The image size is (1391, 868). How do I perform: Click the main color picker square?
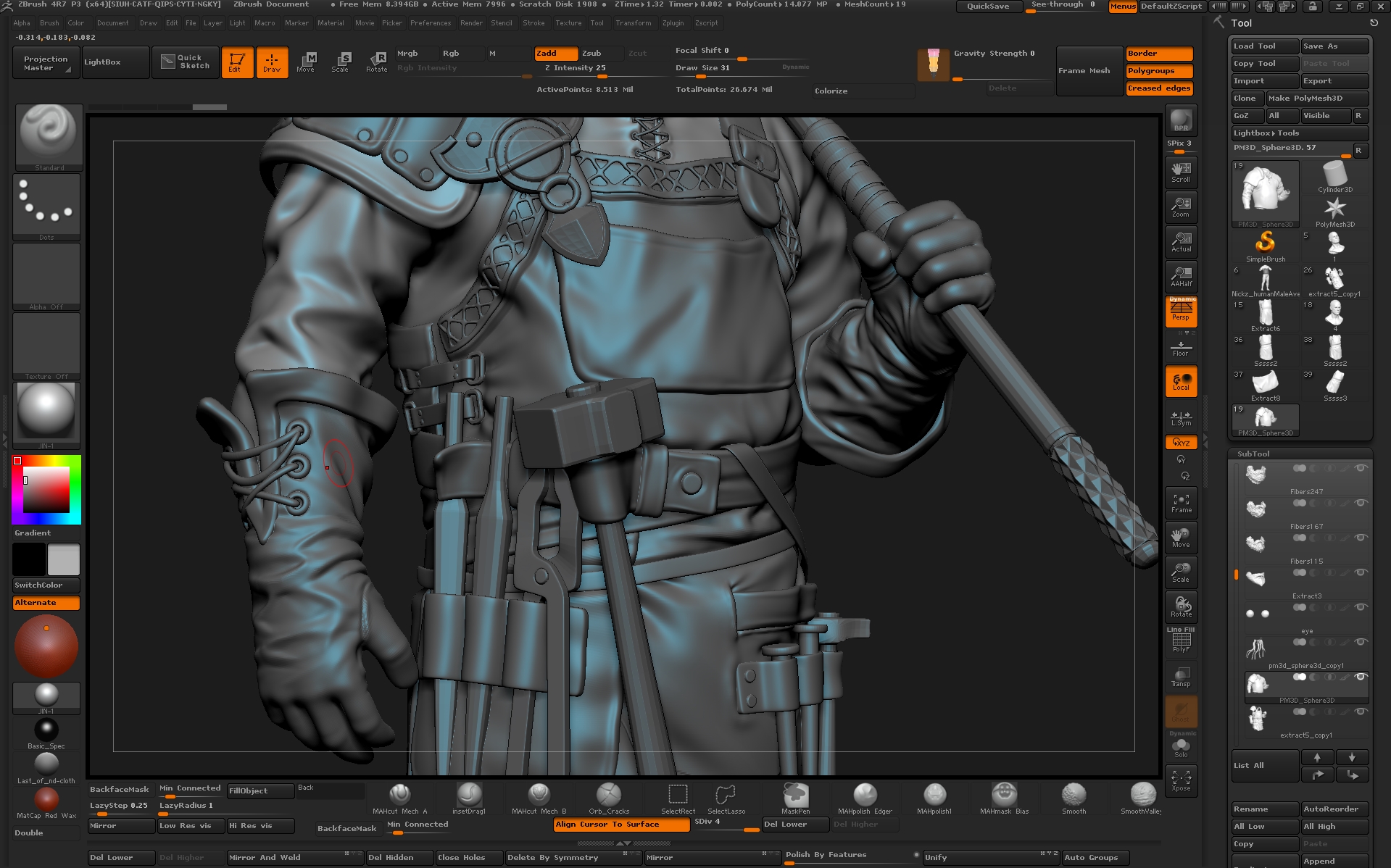46,491
